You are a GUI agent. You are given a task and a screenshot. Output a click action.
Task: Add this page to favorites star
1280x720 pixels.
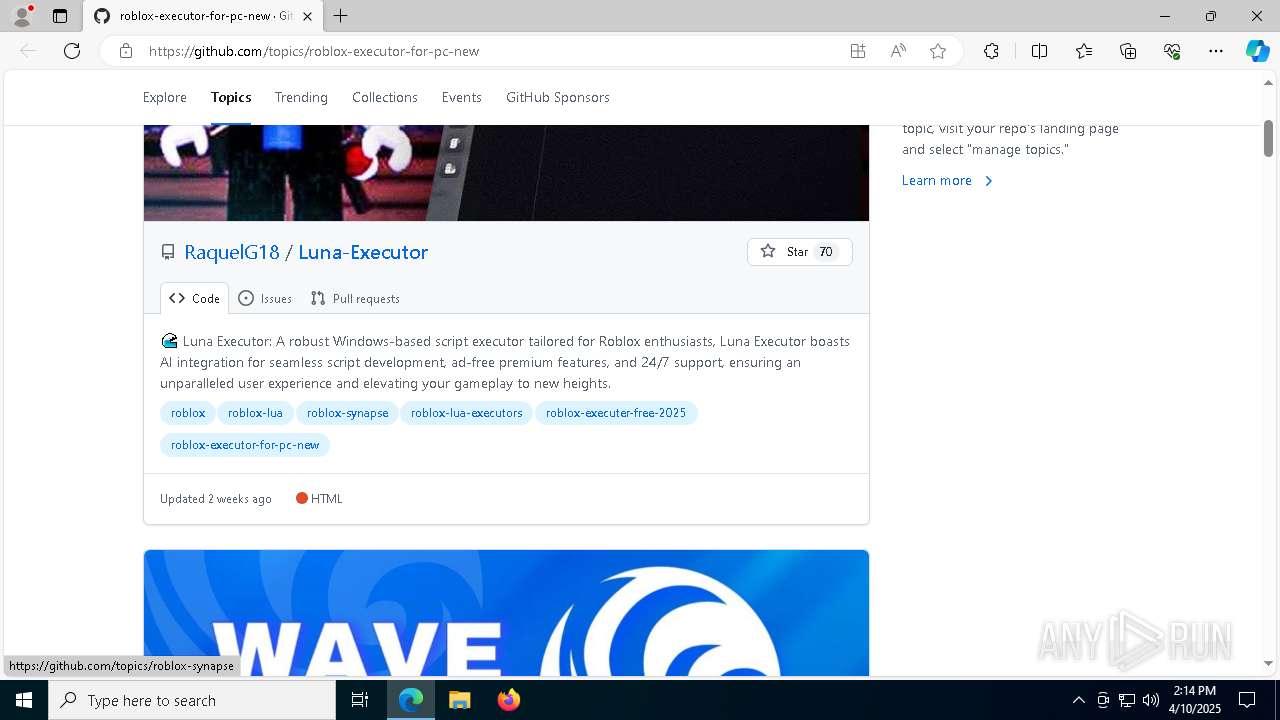point(938,51)
